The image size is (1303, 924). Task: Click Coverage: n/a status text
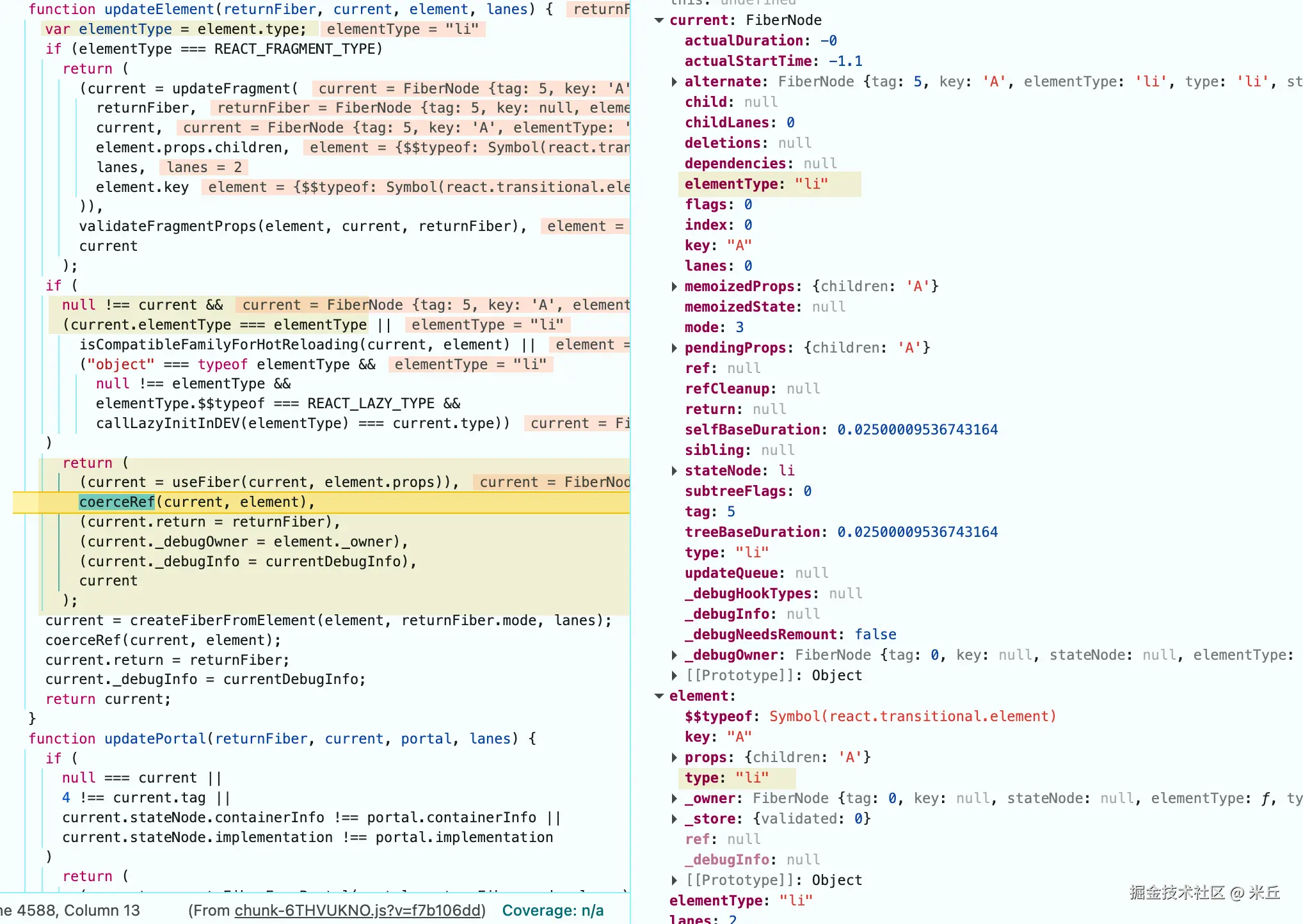click(553, 911)
